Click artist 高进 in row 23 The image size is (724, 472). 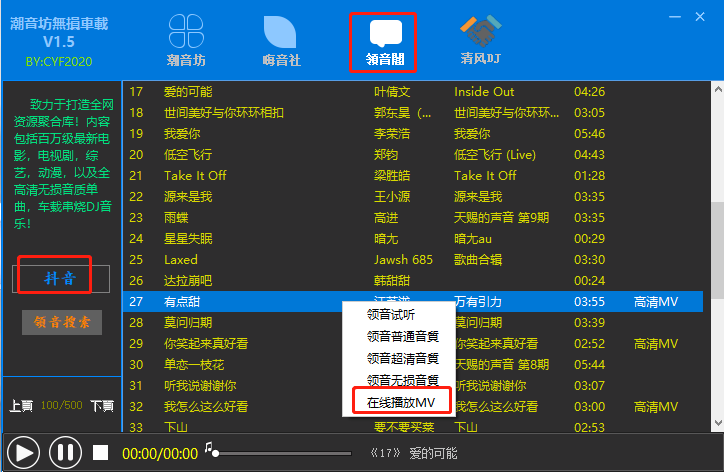386,218
